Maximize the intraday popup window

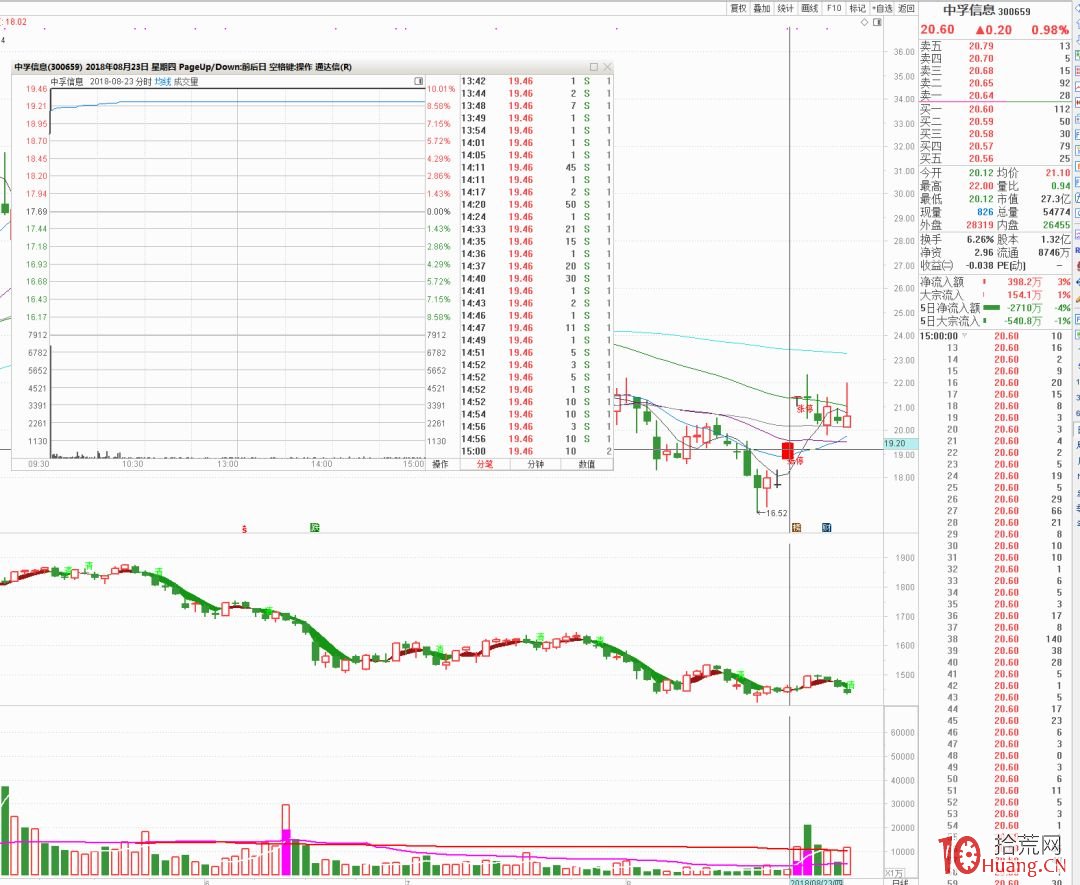(594, 67)
